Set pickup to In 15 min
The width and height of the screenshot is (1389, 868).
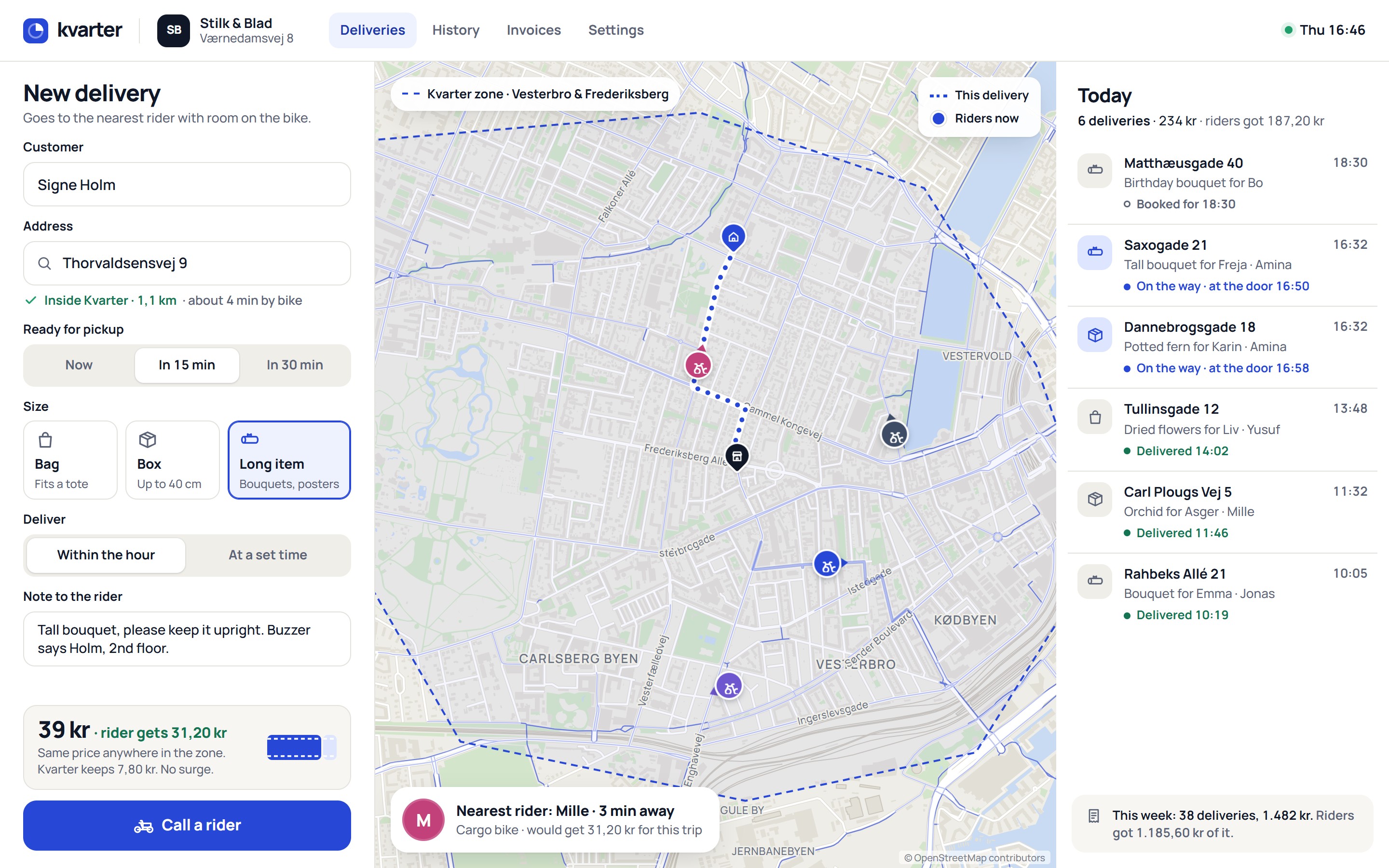(187, 365)
